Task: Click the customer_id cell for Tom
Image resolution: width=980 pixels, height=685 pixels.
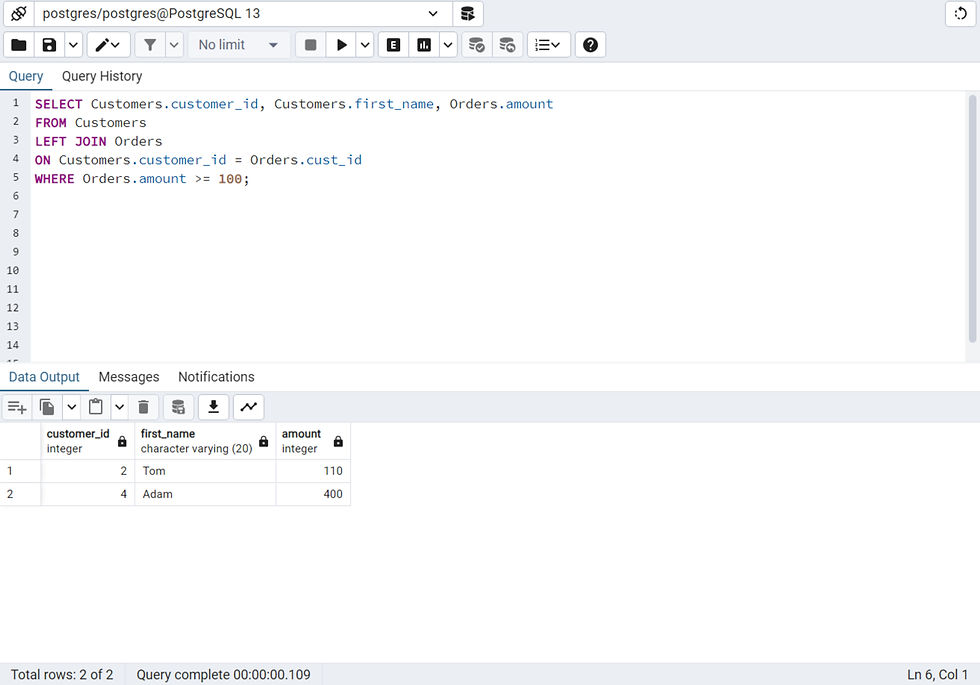Action: point(88,471)
